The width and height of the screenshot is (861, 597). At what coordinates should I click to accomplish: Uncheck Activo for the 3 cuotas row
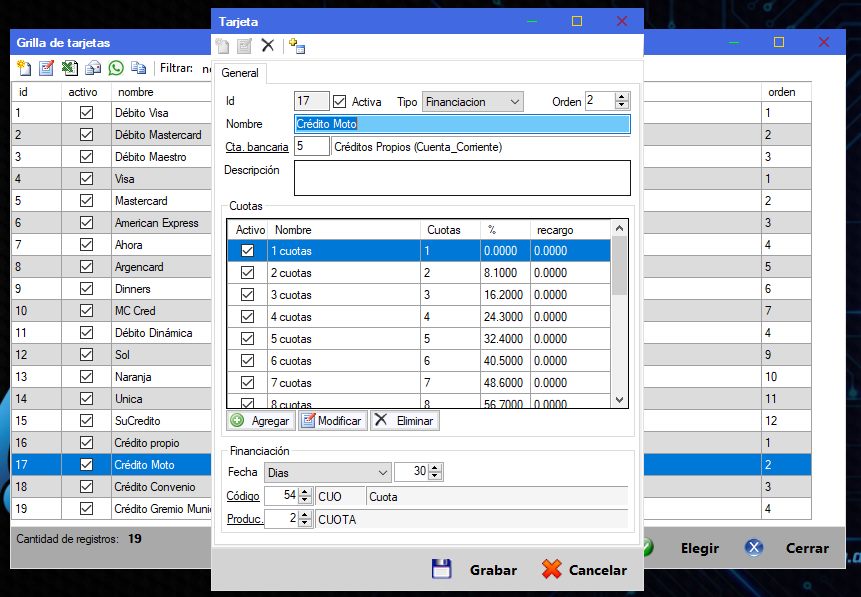pyautogui.click(x=248, y=295)
